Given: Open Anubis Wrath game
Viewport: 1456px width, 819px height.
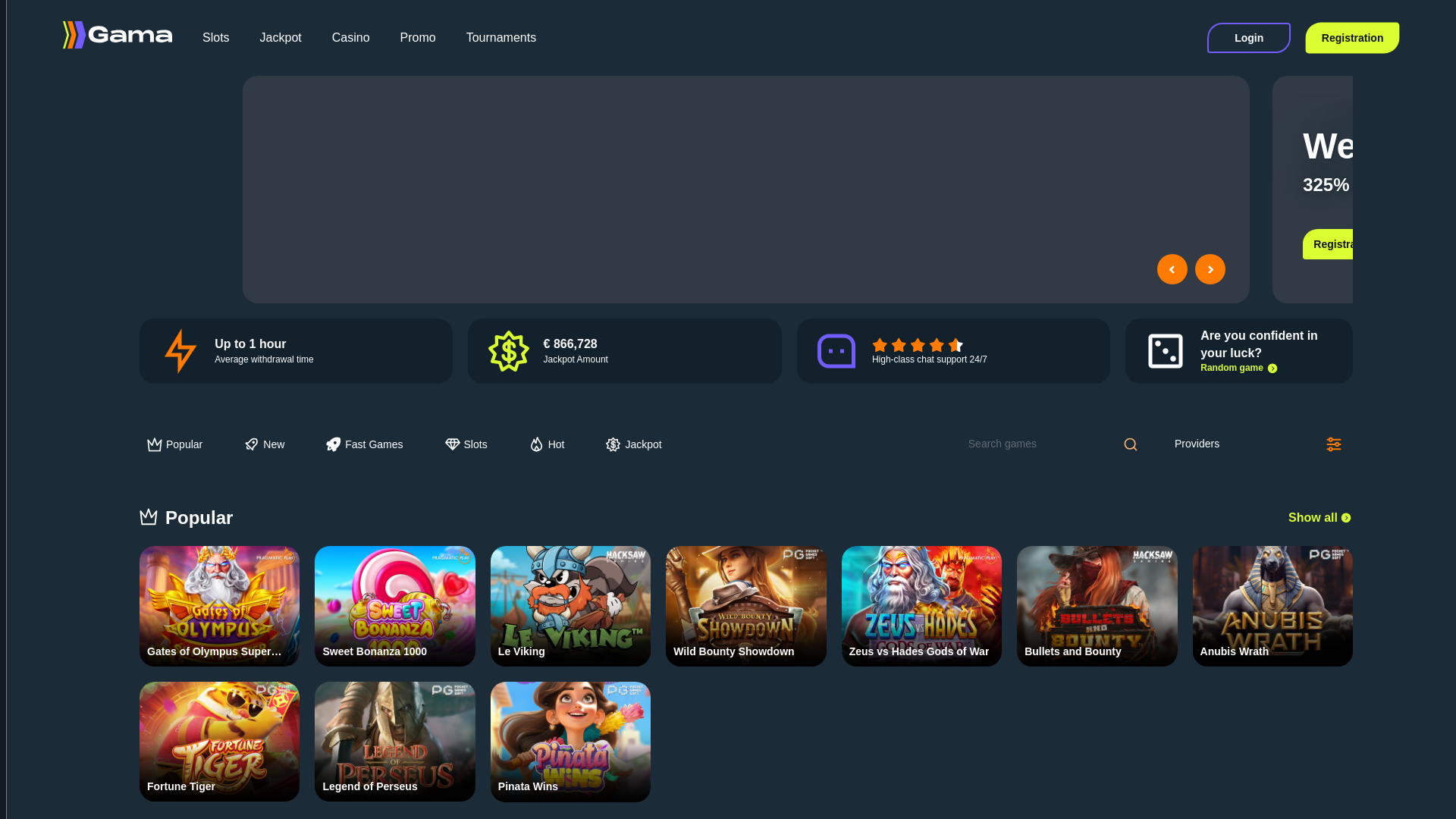Looking at the screenshot, I should coord(1272,606).
